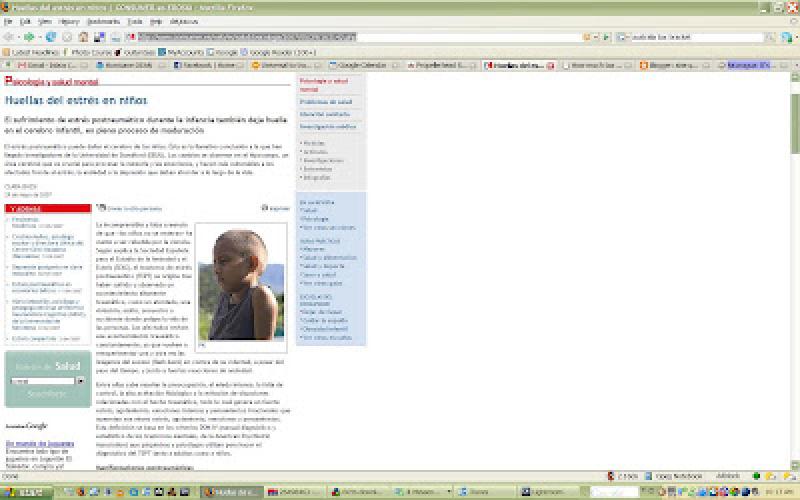
Task: Click the Suscribirse button
Action: 46,394
